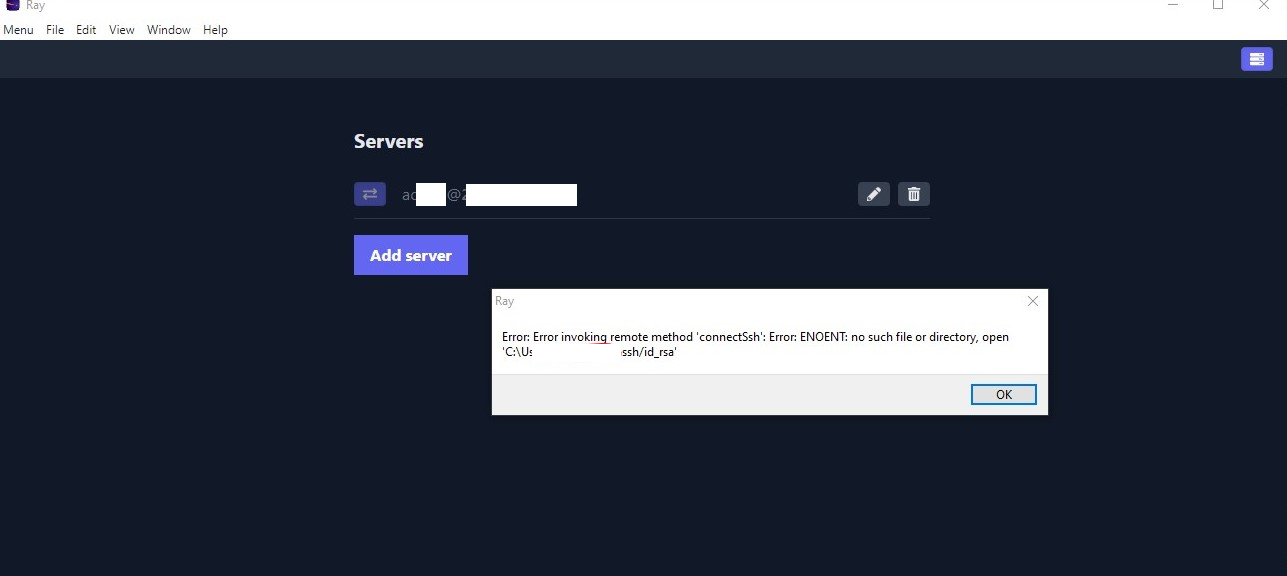
Task: Click the Servers heading
Action: pyautogui.click(x=388, y=141)
